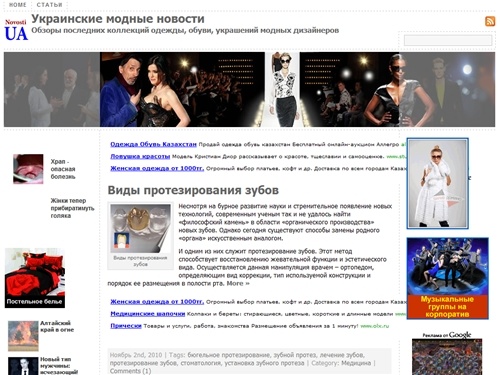Click the man in suit thumbnail
Viewport: 500px width, 375px height.
click(23, 366)
